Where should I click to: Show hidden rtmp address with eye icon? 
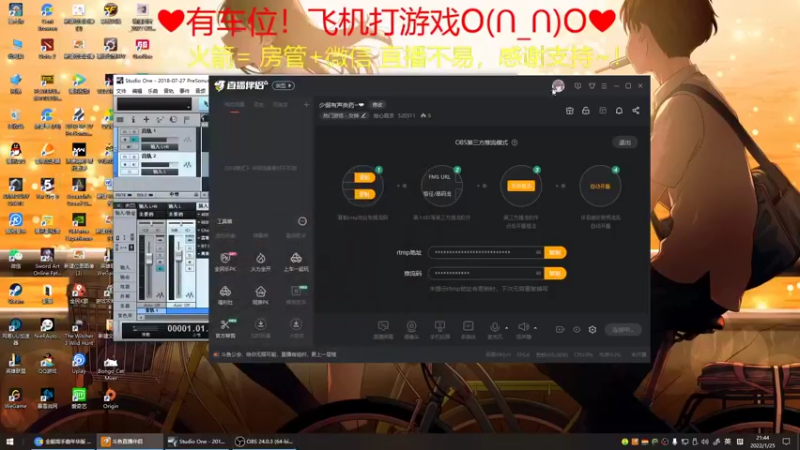538,253
